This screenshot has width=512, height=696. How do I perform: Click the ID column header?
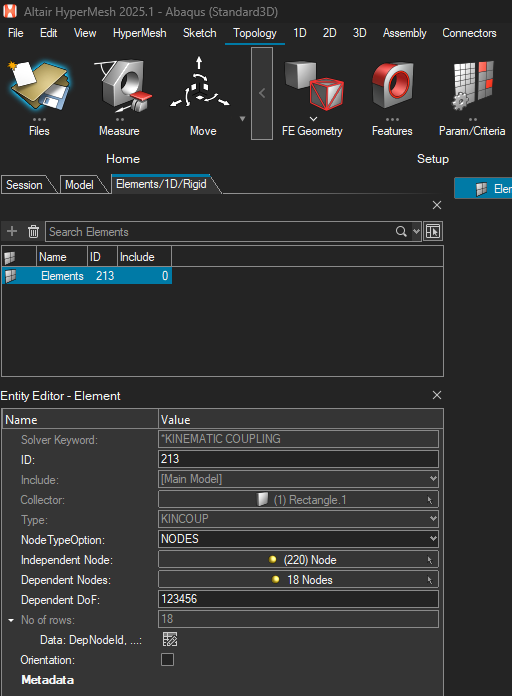point(102,257)
